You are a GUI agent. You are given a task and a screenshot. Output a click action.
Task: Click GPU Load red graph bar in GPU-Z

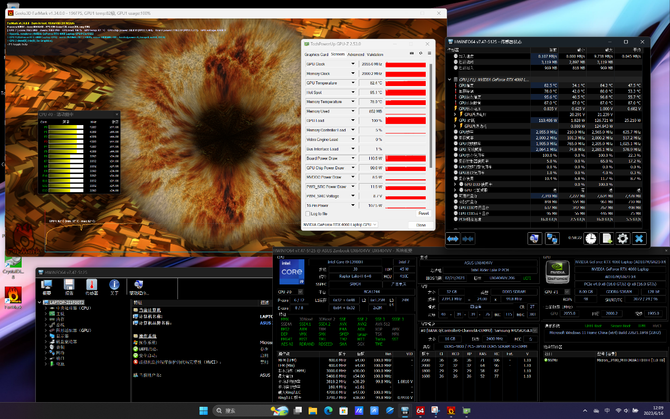point(406,120)
